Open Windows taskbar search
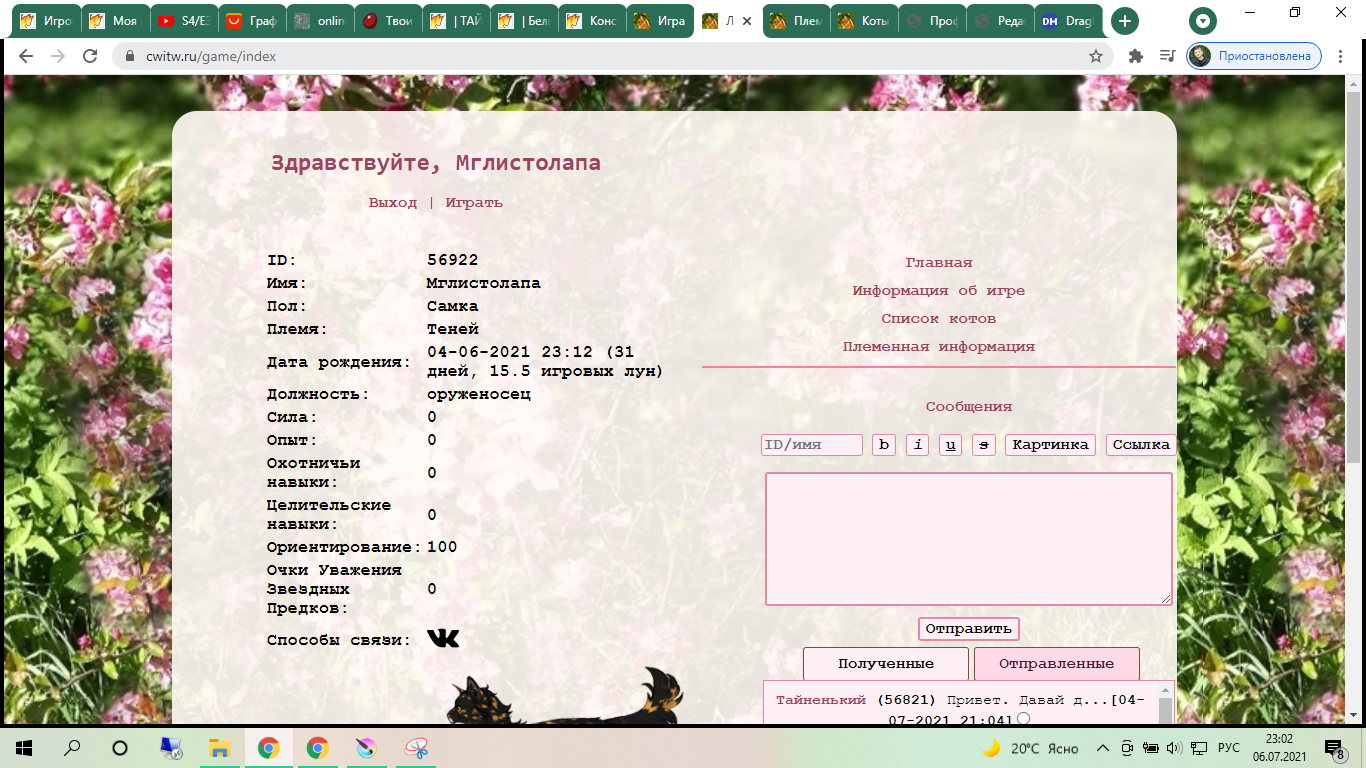 point(72,748)
